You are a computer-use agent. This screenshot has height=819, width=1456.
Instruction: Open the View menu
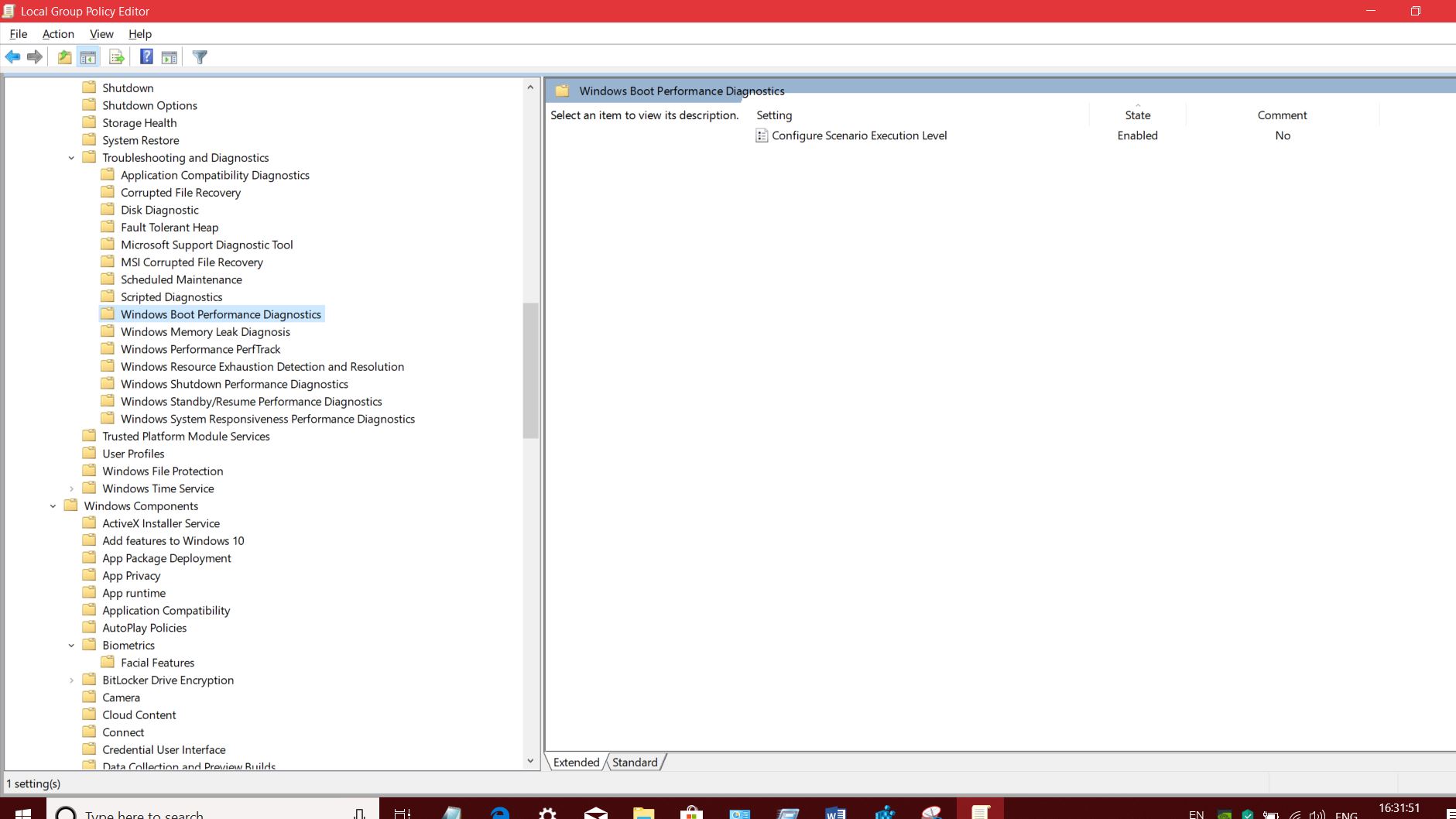click(101, 34)
